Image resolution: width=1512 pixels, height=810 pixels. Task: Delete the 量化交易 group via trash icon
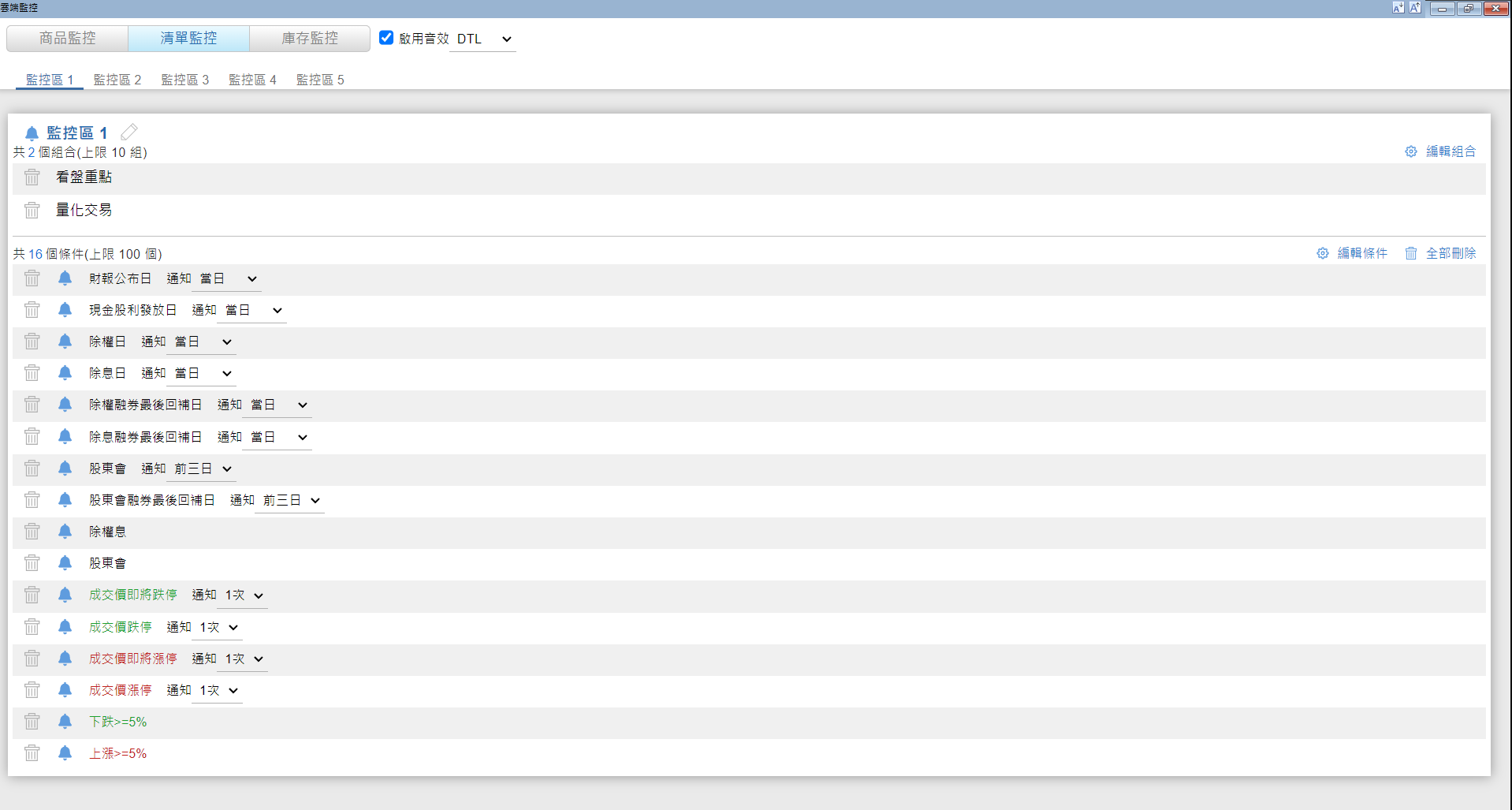click(32, 211)
